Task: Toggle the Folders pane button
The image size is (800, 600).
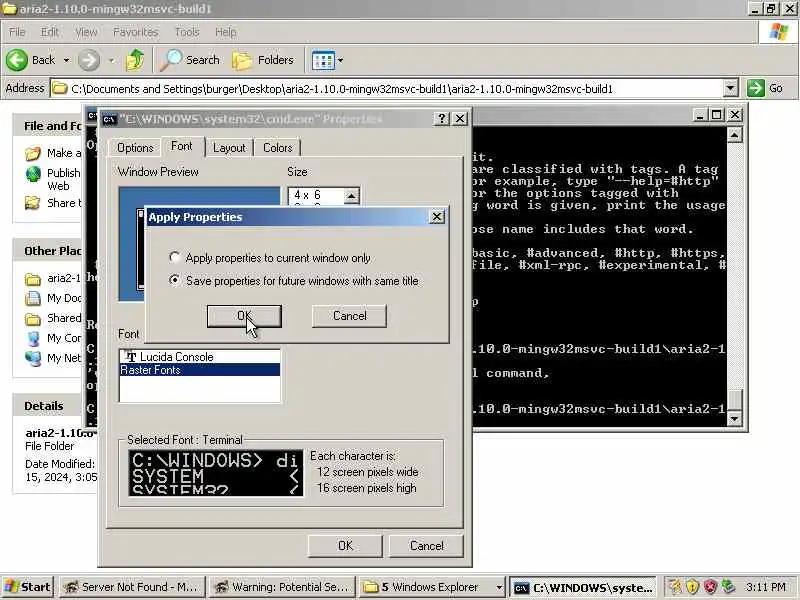Action: 263,60
